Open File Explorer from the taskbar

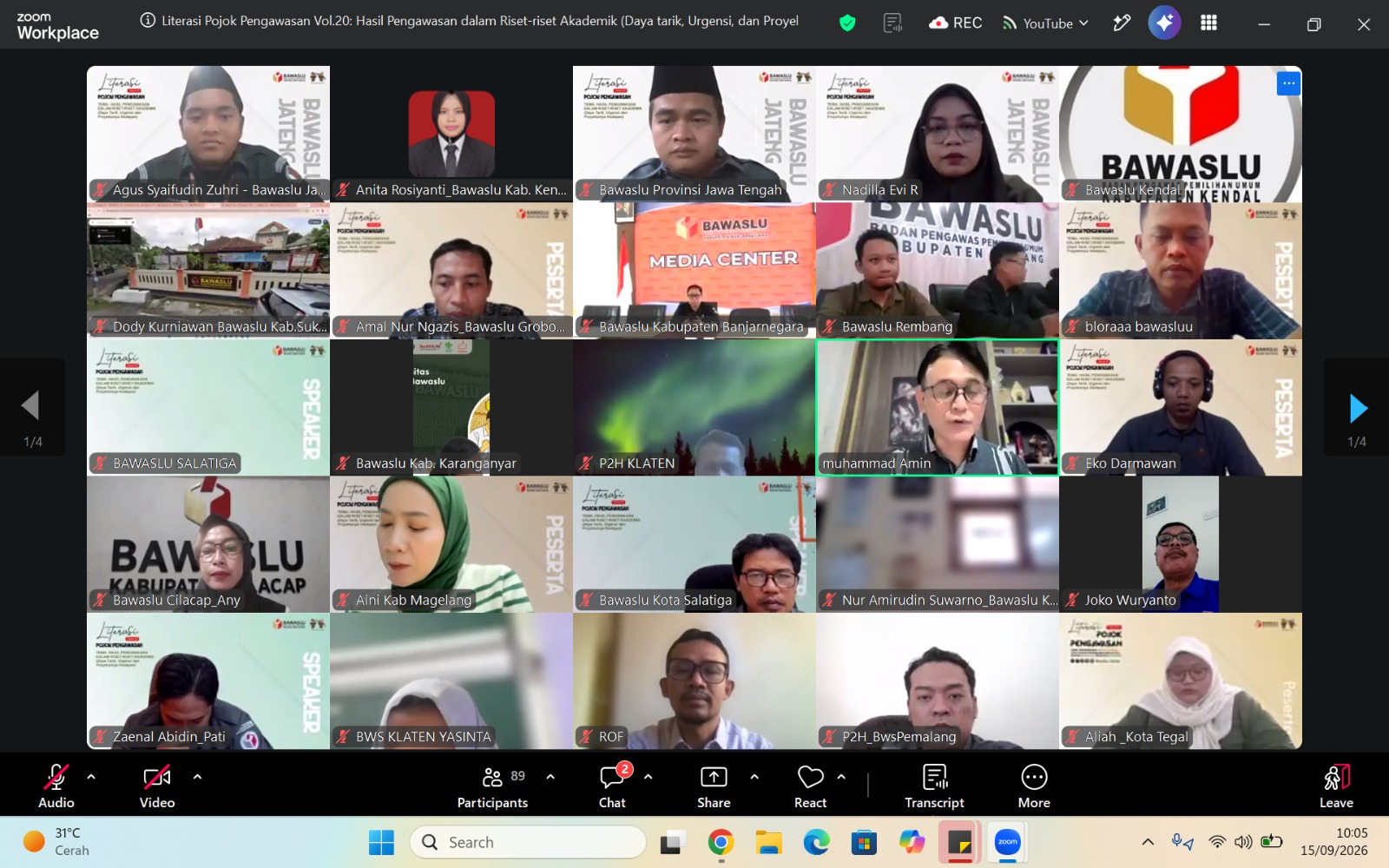coord(768,842)
